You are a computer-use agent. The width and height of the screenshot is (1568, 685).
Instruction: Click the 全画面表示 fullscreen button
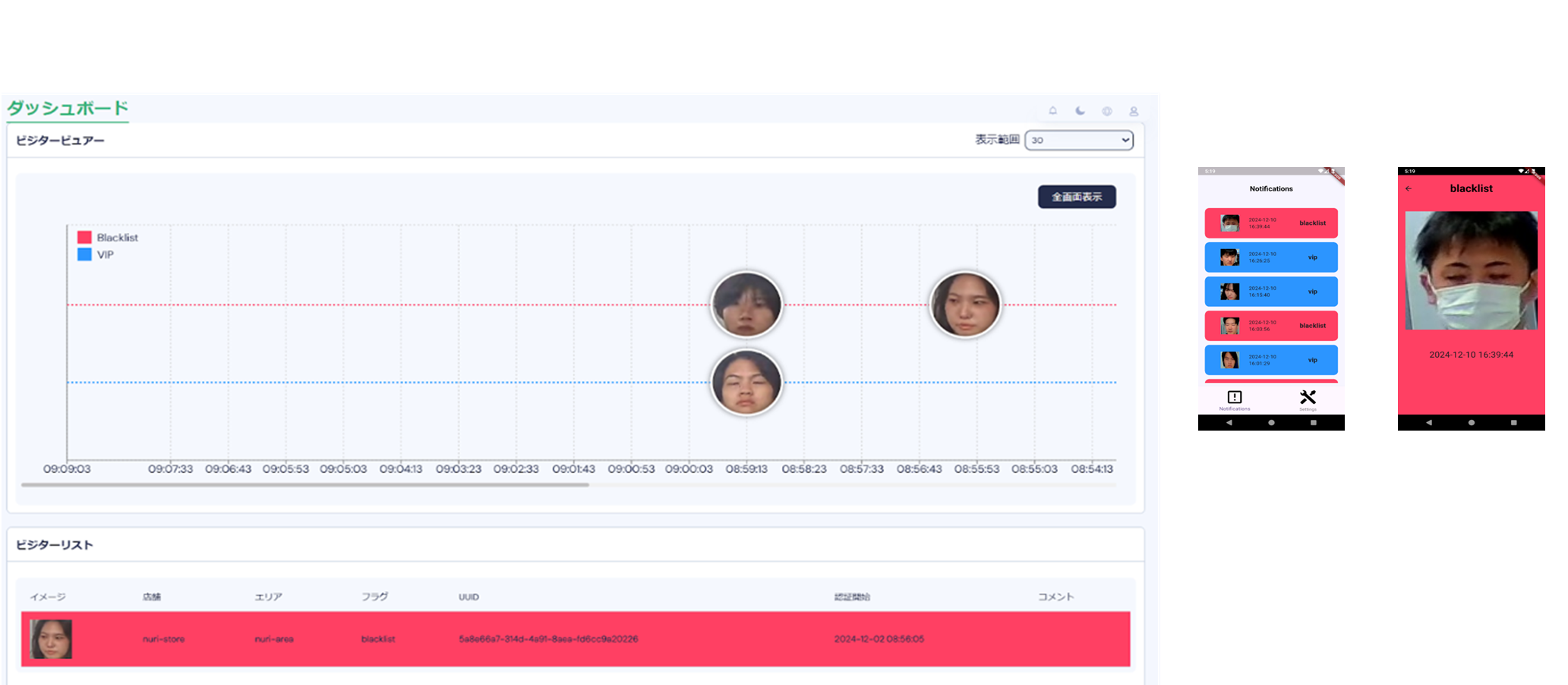(1077, 197)
